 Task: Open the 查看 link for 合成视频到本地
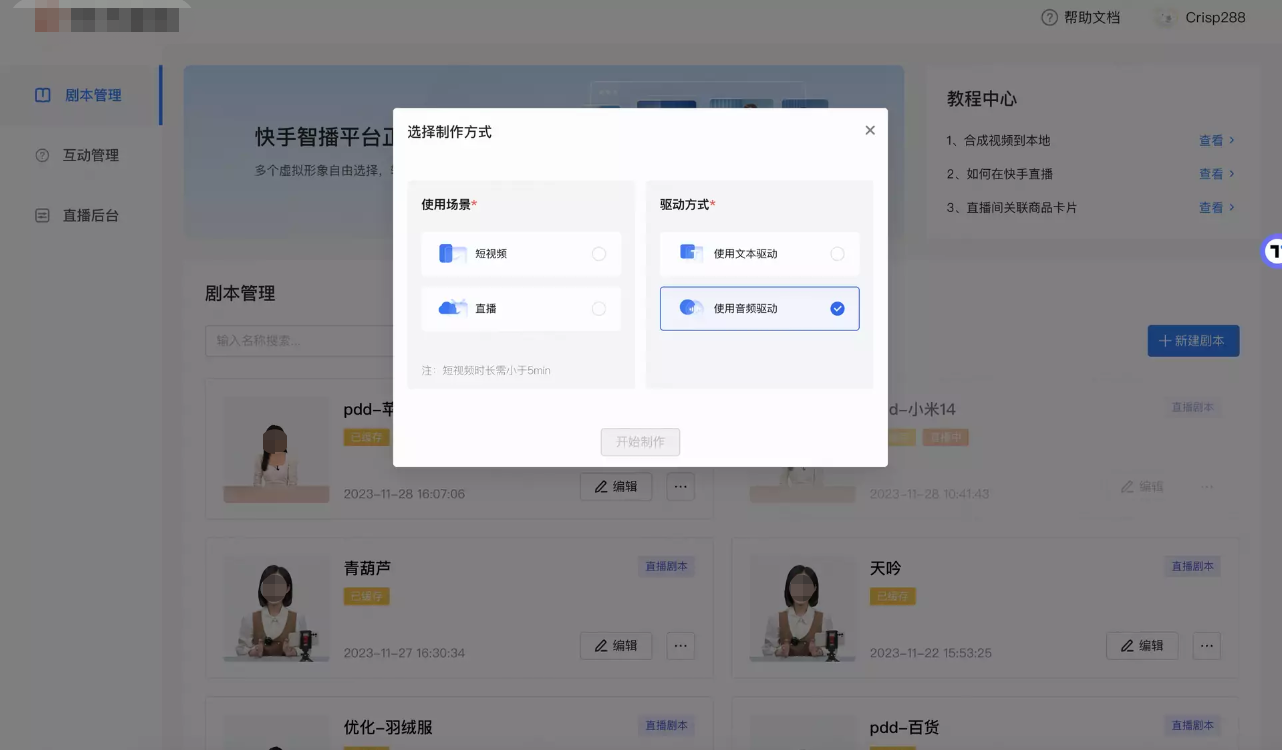1212,141
